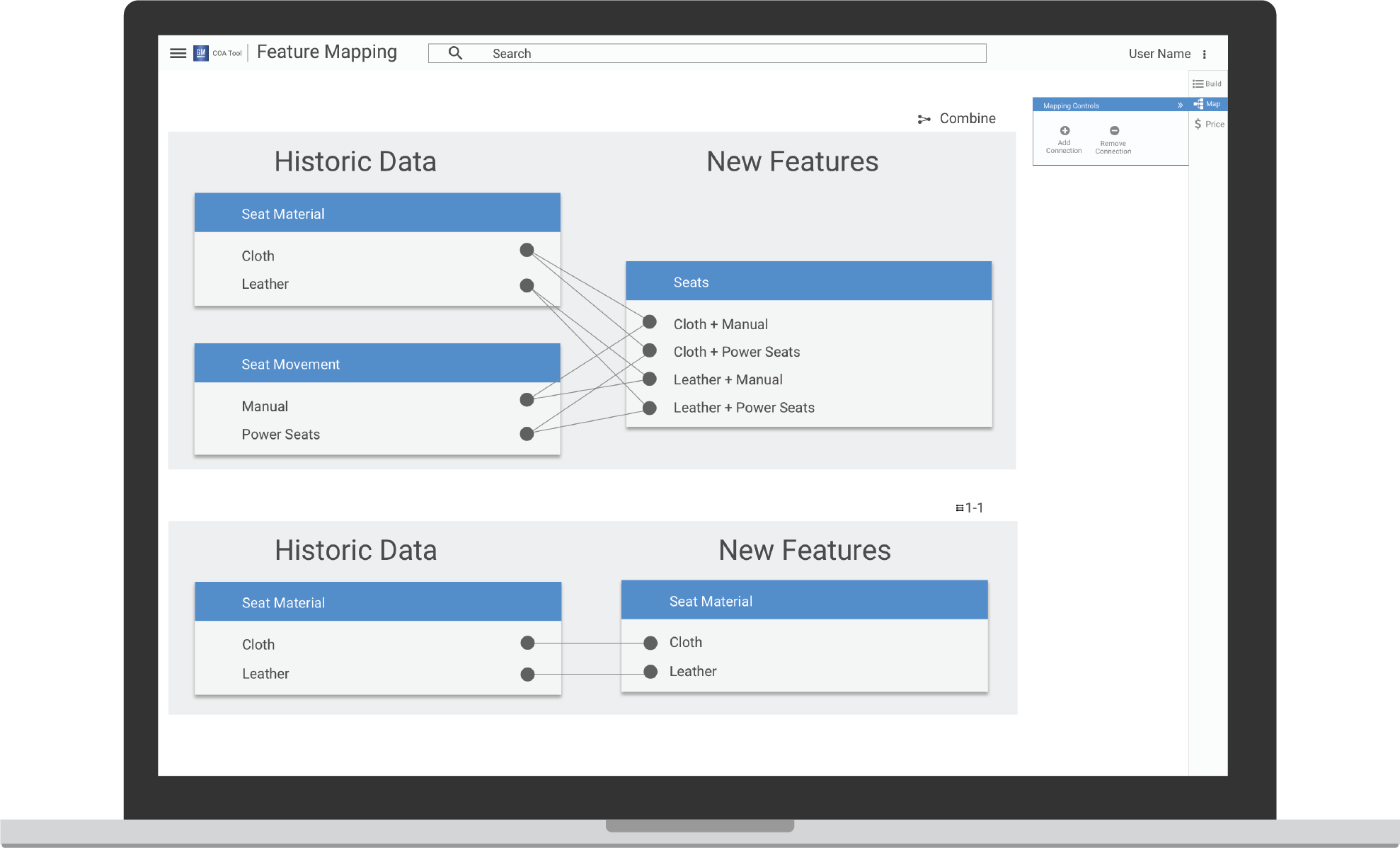Select the Manual connector dot in Seat Movement
The width and height of the screenshot is (1400, 848).
(x=527, y=400)
